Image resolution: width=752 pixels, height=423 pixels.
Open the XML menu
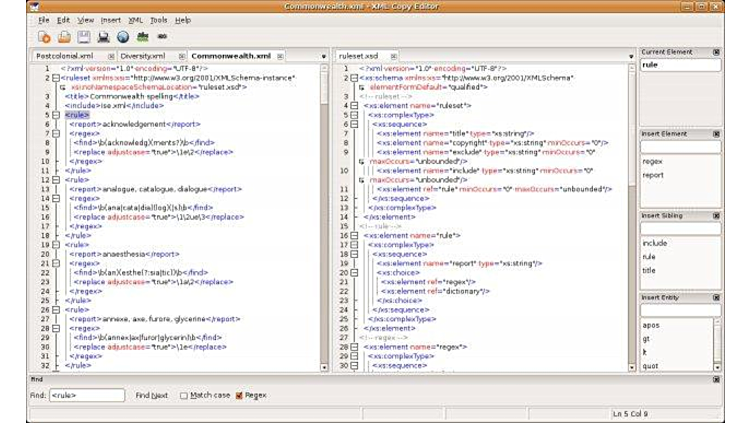tap(136, 20)
